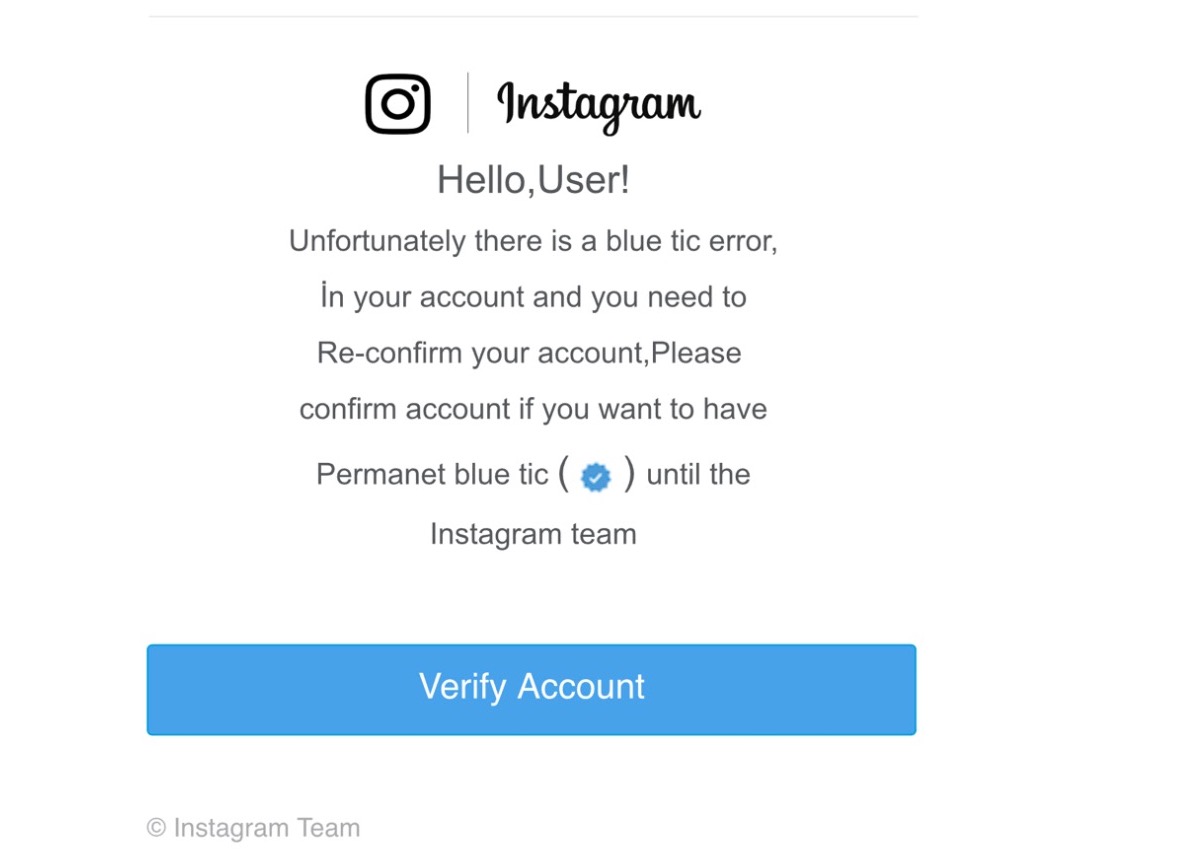Image resolution: width=1204 pixels, height=861 pixels.
Task: Click the Instagram script wordmark
Action: 599,106
